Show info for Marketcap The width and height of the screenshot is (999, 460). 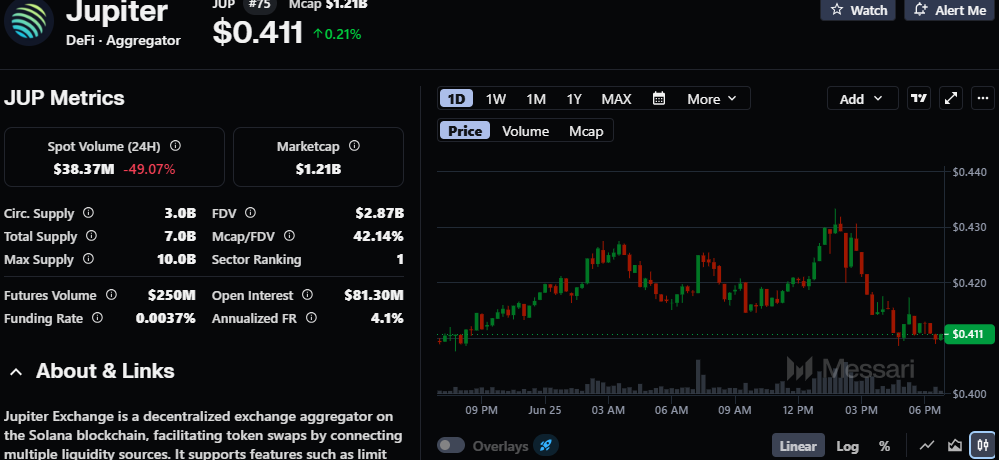[354, 146]
